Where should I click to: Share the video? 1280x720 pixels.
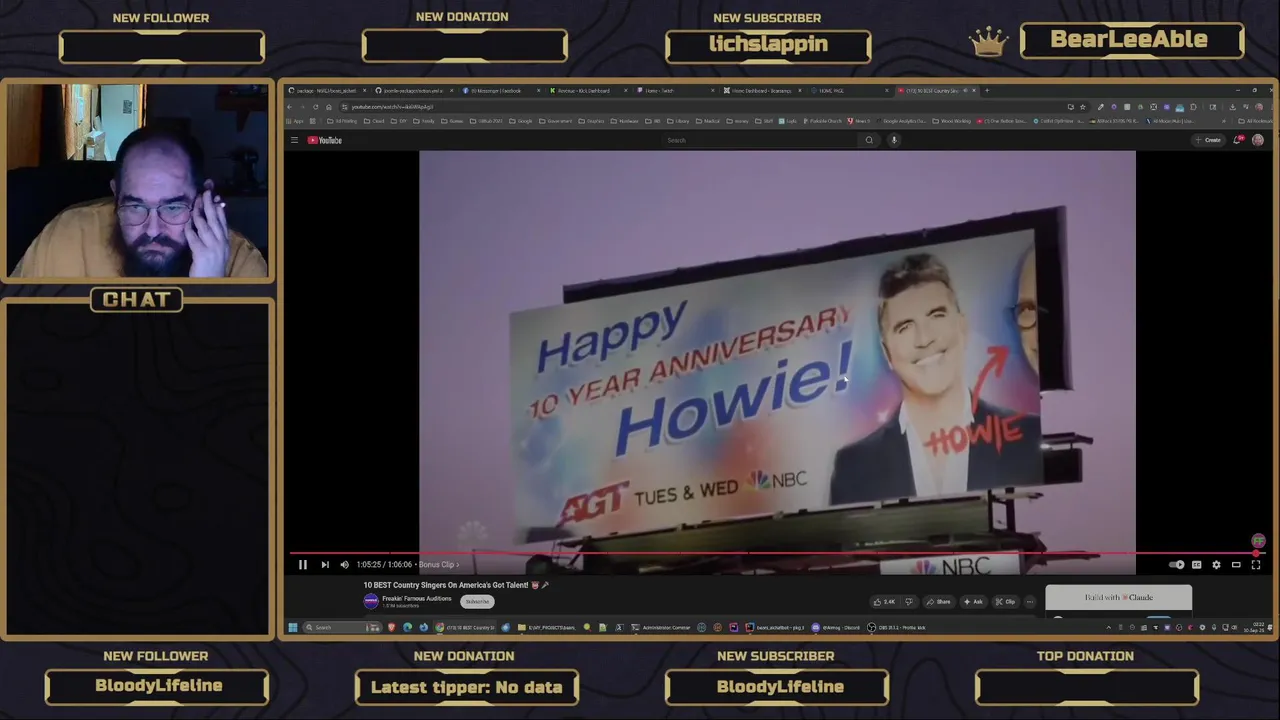(938, 602)
